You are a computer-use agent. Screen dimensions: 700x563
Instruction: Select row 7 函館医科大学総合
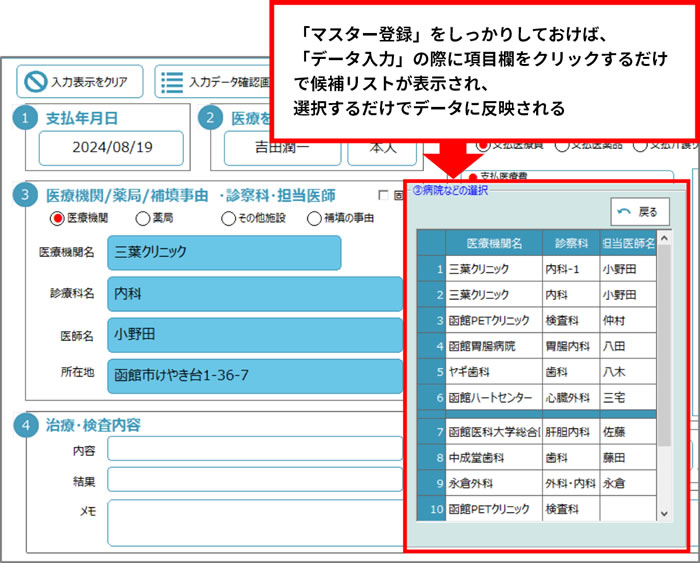[x=537, y=432]
